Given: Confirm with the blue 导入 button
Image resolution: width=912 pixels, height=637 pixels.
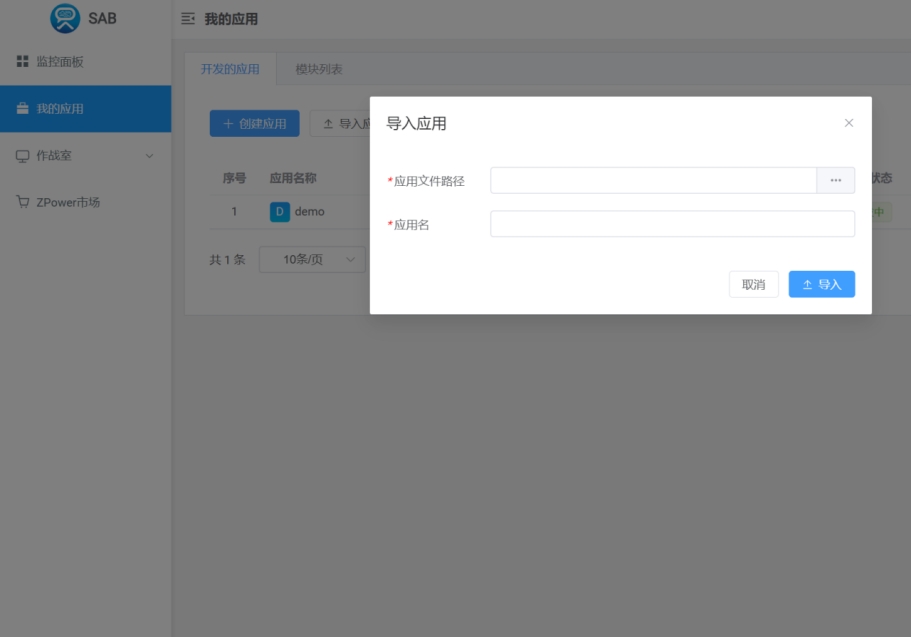Looking at the screenshot, I should click(821, 284).
